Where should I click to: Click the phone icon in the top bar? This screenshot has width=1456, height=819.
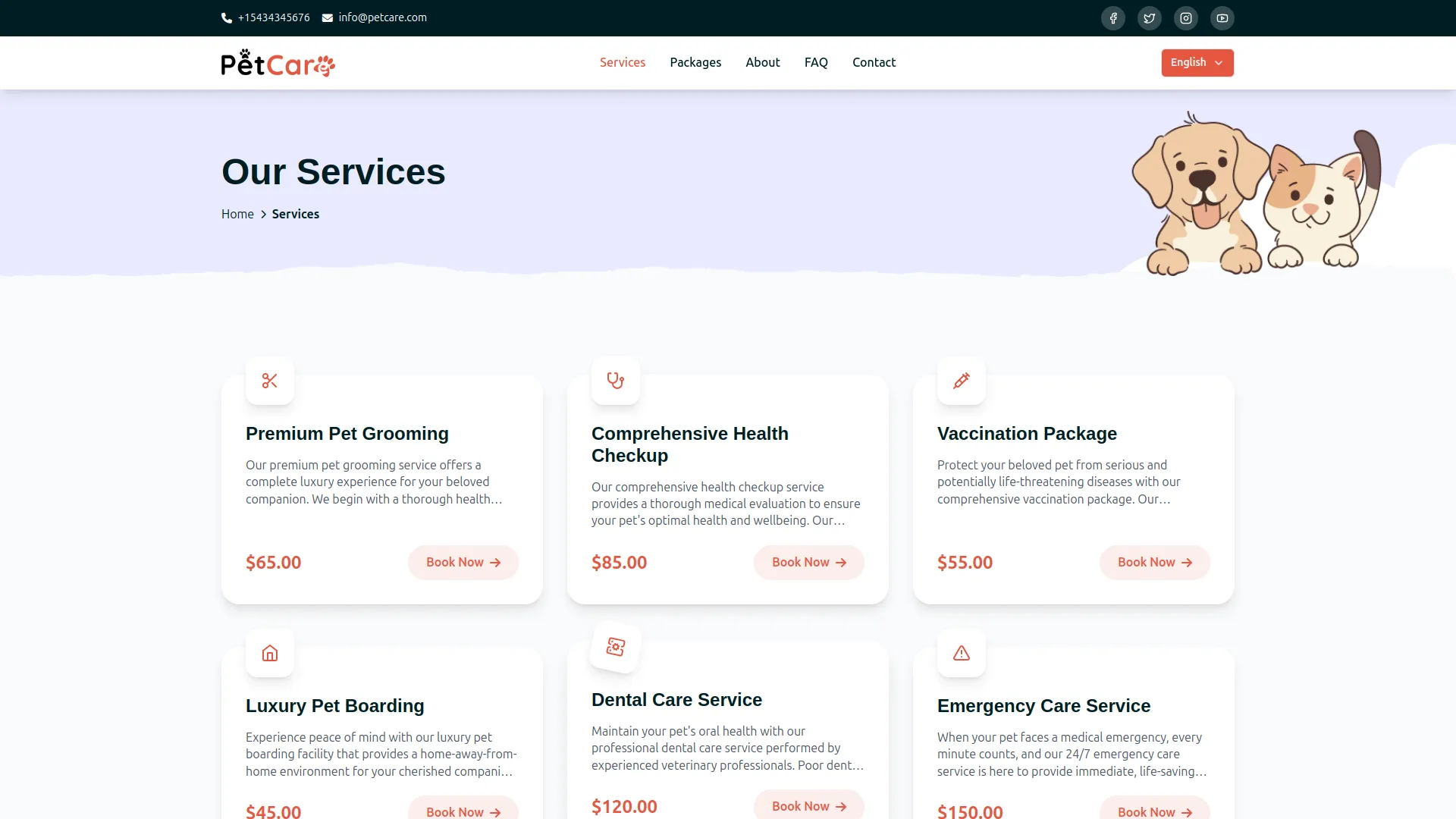[x=227, y=18]
